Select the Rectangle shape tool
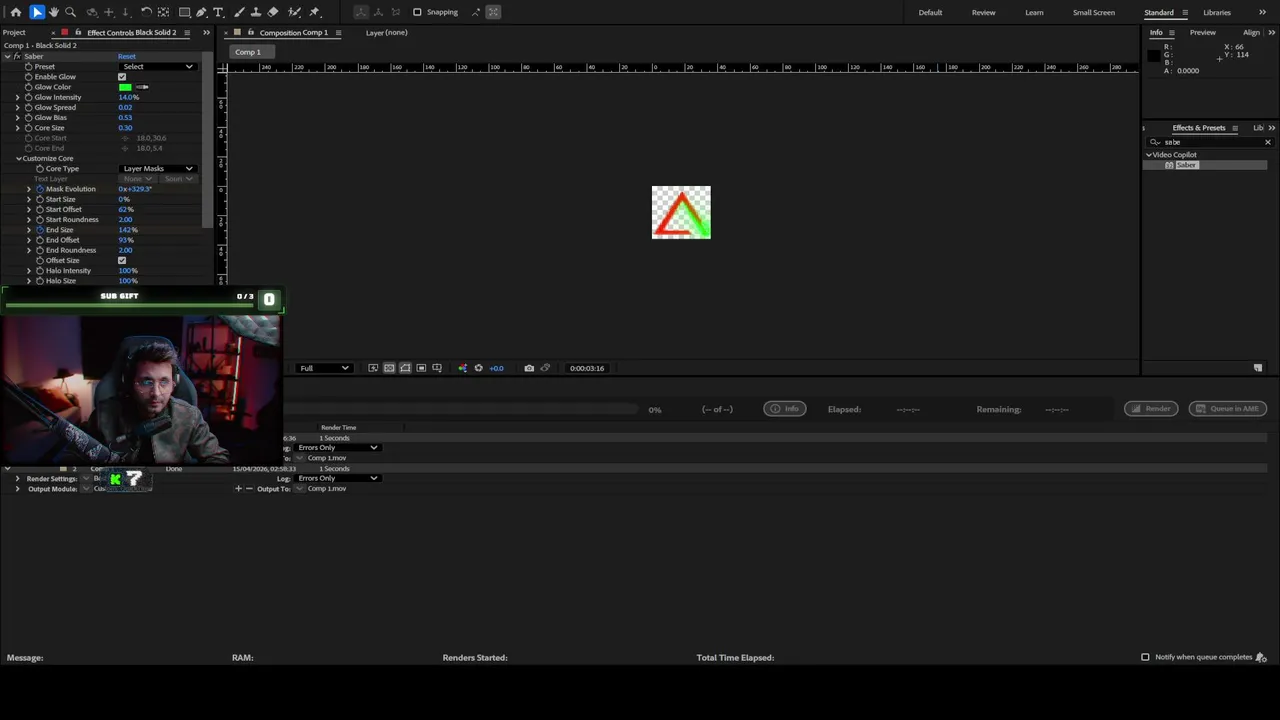The image size is (1280, 720). (185, 12)
